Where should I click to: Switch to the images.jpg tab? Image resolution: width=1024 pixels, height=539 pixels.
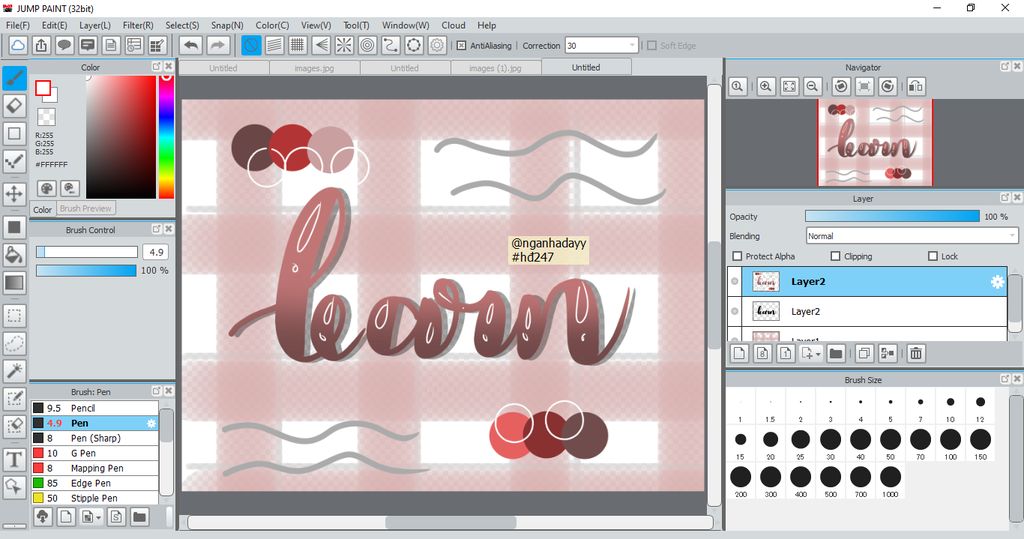point(314,68)
